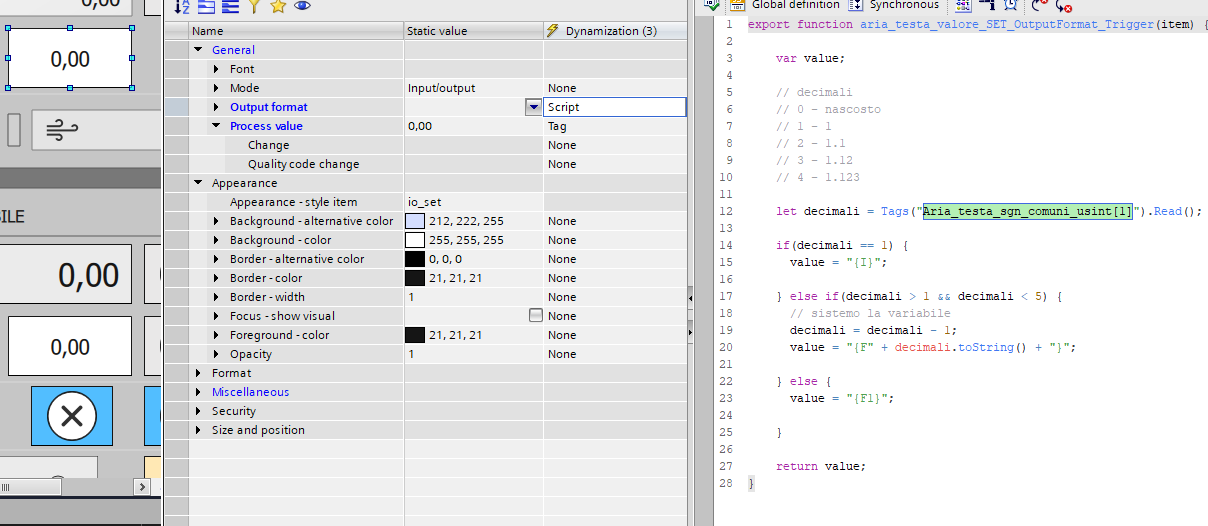Click the favorites star icon
The image size is (1208, 526).
point(278,6)
